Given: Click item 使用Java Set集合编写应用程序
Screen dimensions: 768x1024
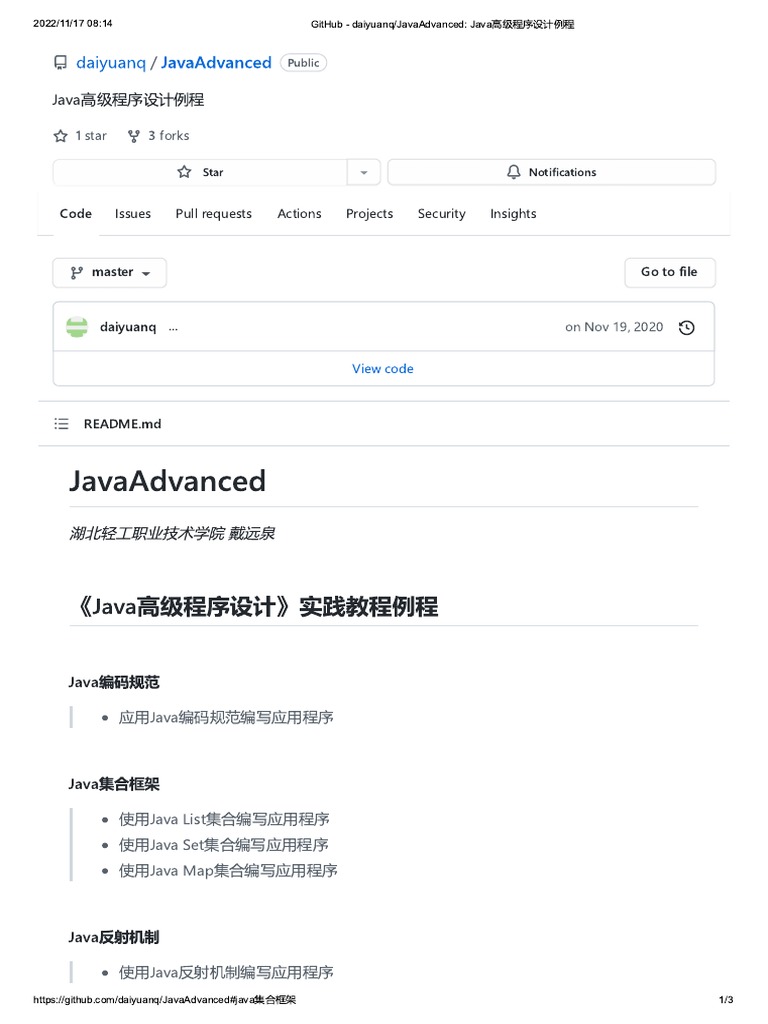Looking at the screenshot, I should (x=223, y=845).
